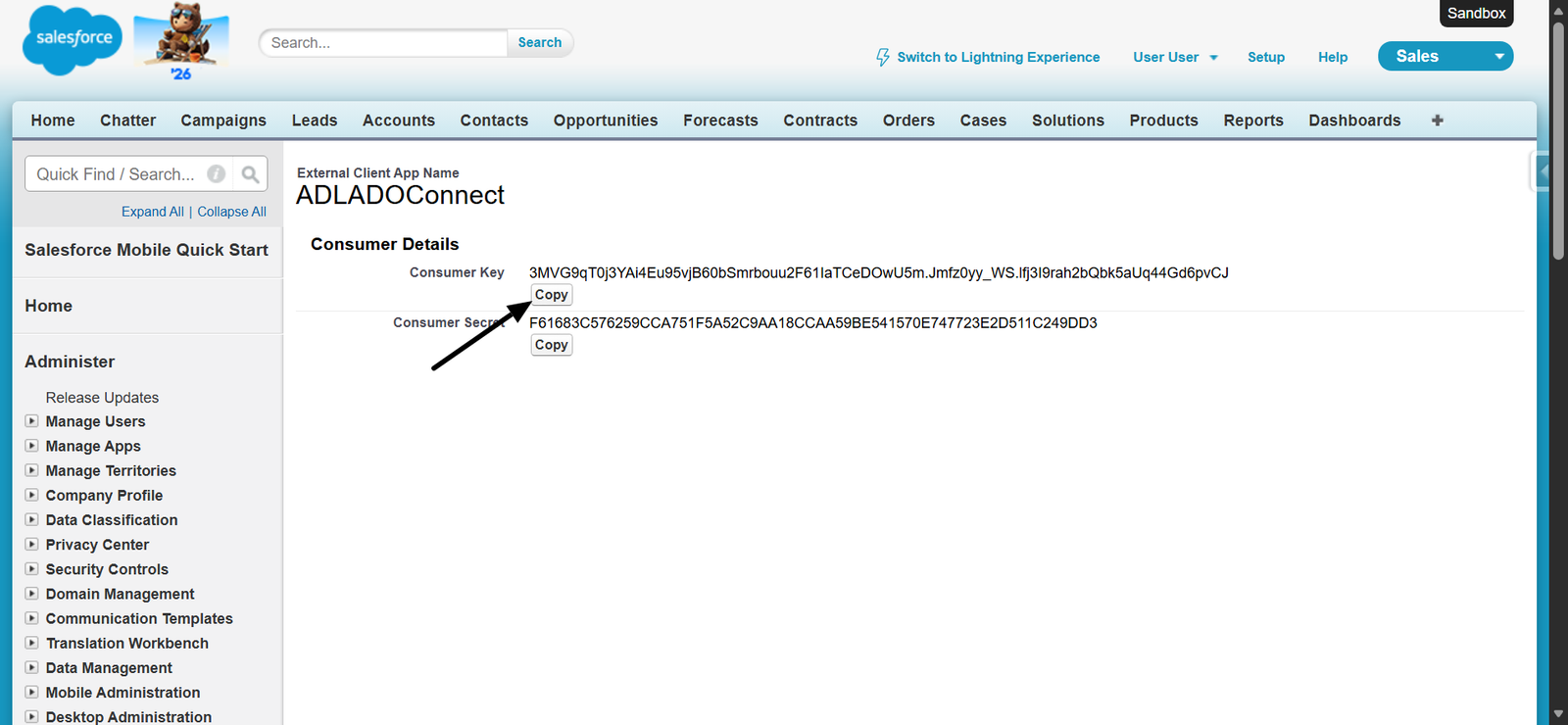Open the Campaigns tab
Viewport: 1568px width, 725px height.
223,121
